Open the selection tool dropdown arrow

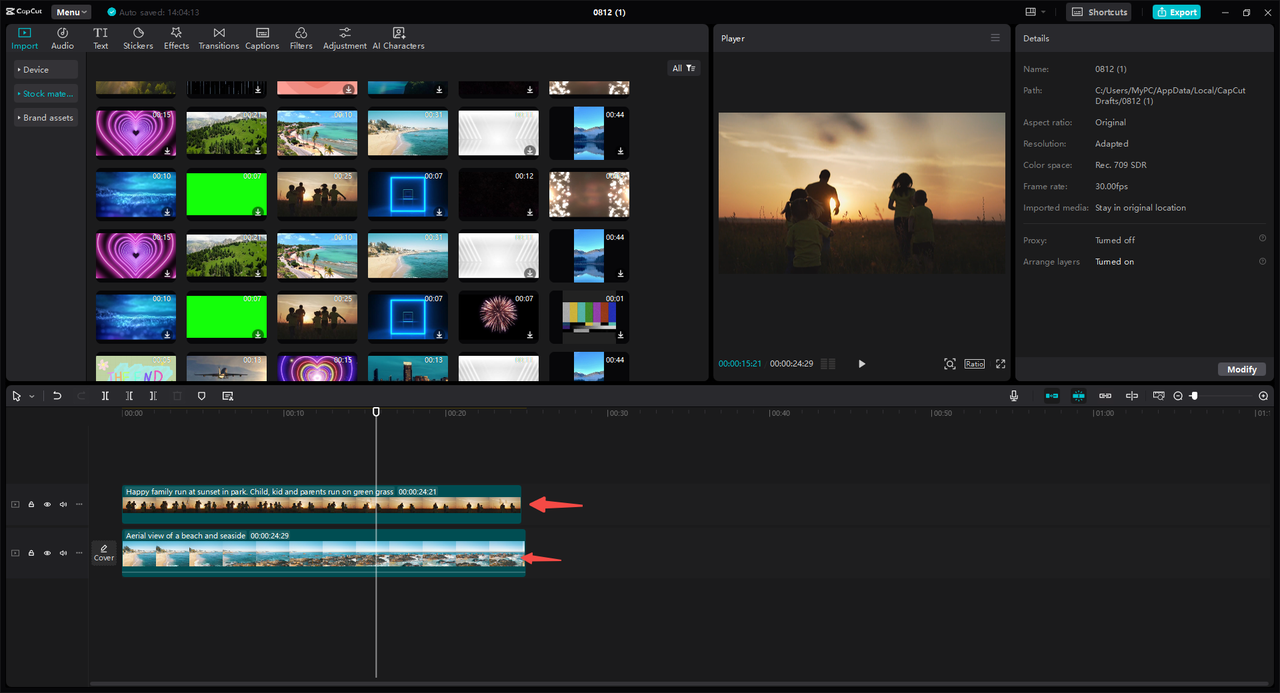(x=31, y=396)
